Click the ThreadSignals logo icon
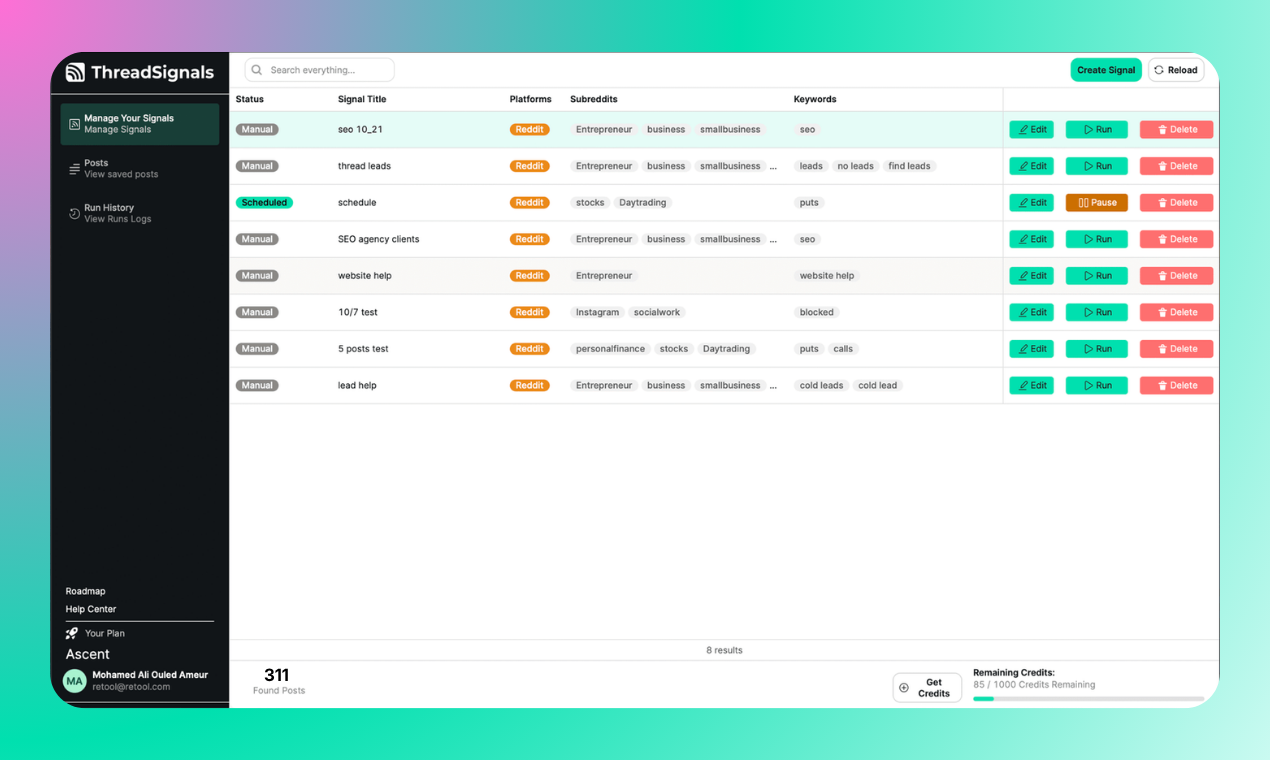The width and height of the screenshot is (1270, 760). (75, 72)
